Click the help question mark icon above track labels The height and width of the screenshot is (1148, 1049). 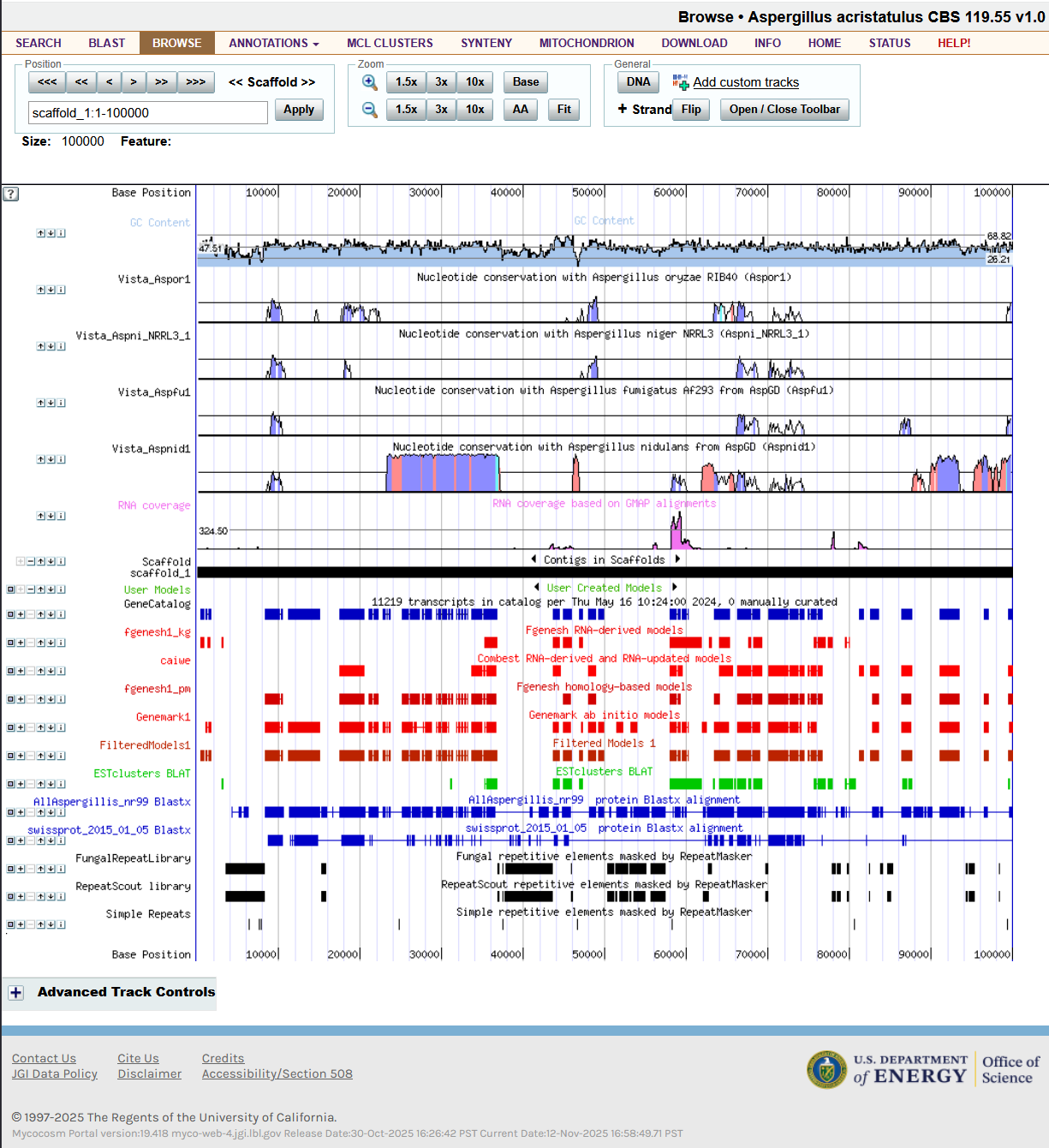click(10, 194)
